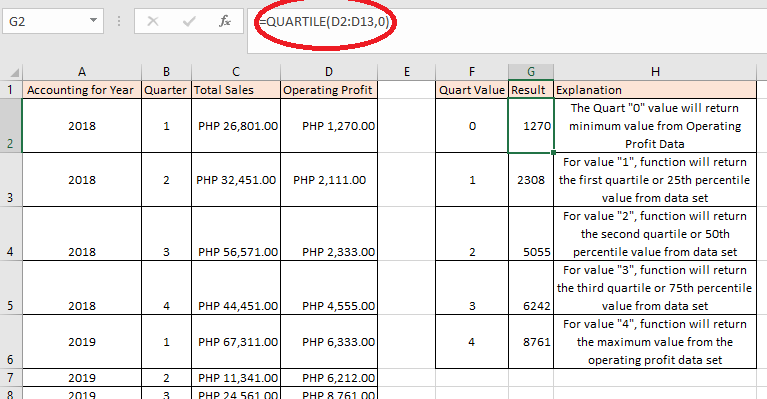Confirm entry with the checkmark icon
This screenshot has width=767, height=399.
tap(189, 21)
